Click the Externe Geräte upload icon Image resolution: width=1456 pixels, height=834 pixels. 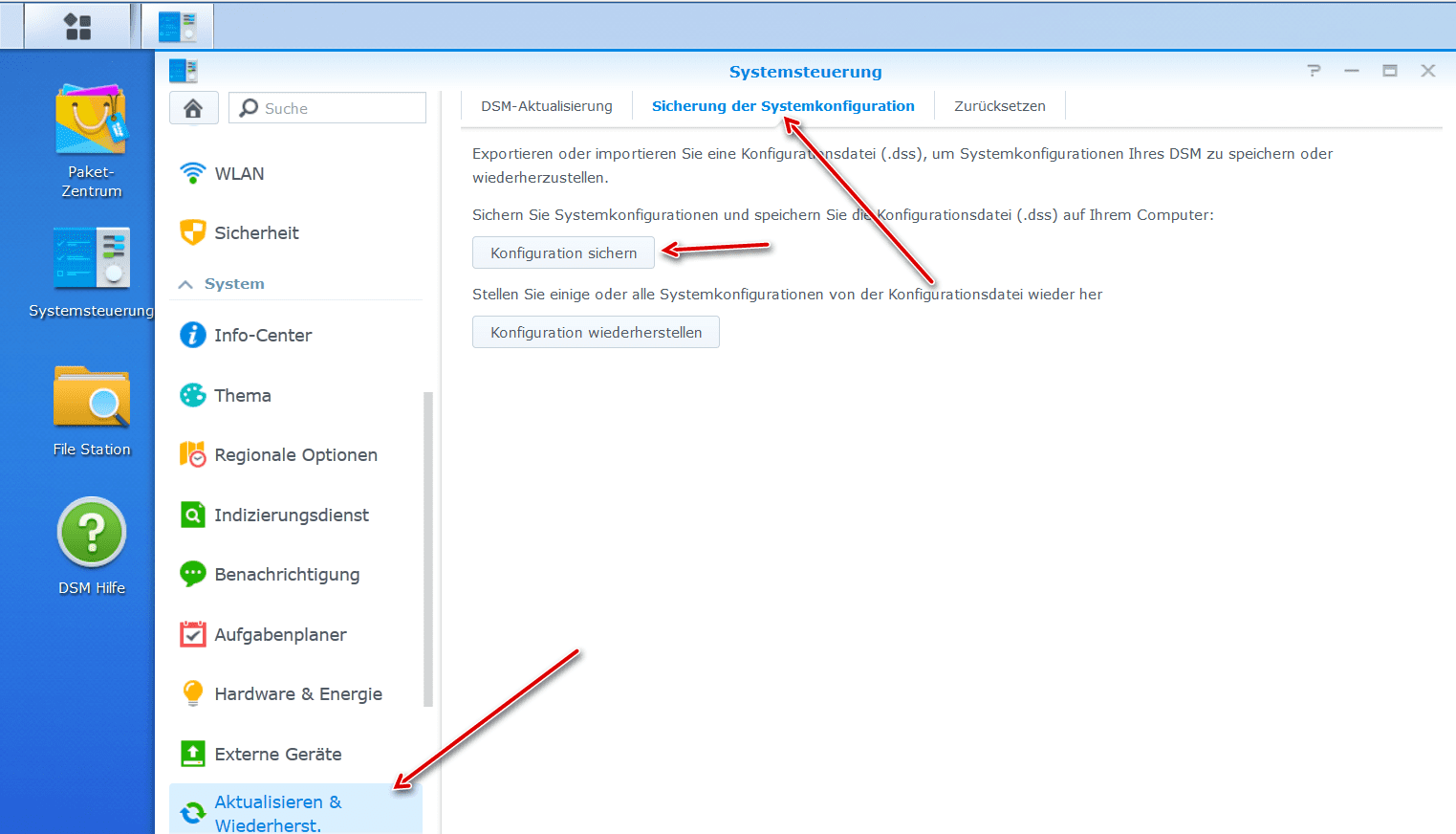193,754
